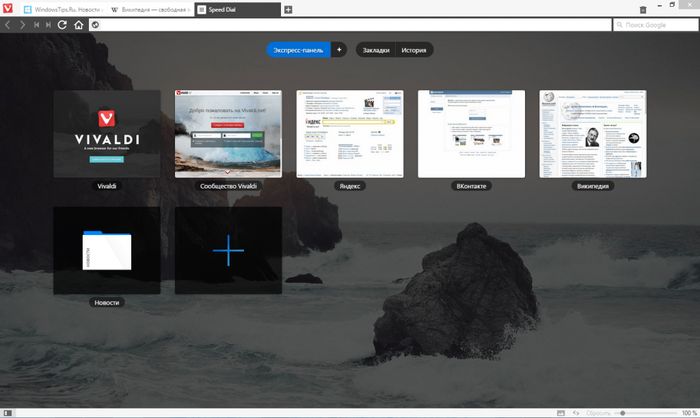700x418 pixels.
Task: Select the Экспресс-панель button
Action: (x=298, y=49)
